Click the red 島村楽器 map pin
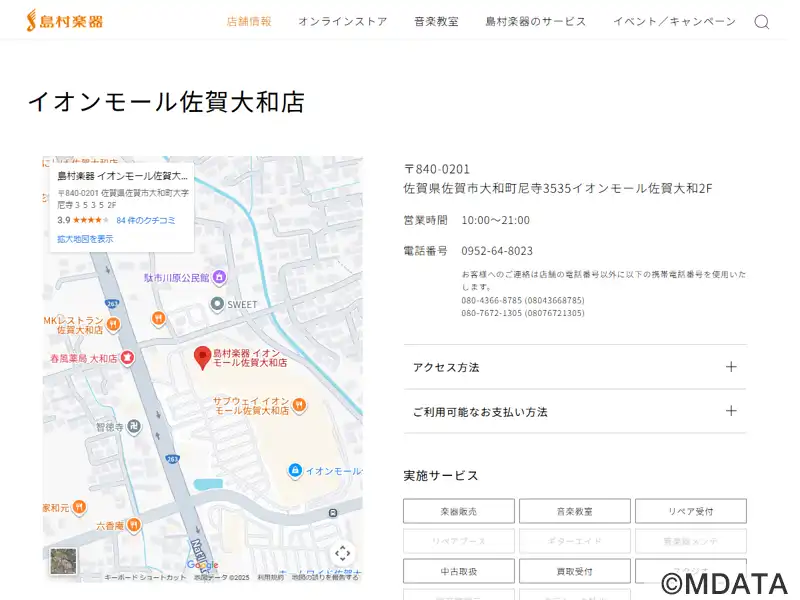Screen dimensions: 800x600 [202, 357]
